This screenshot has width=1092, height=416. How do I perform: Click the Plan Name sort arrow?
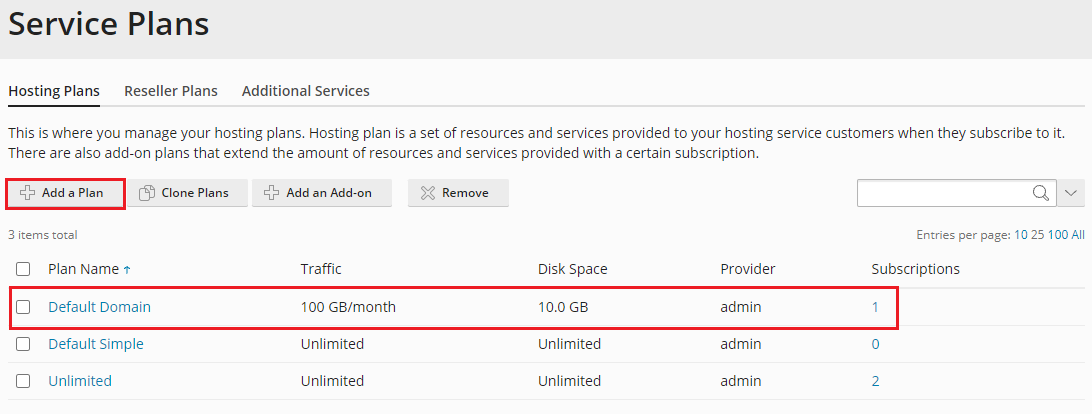tap(127, 270)
